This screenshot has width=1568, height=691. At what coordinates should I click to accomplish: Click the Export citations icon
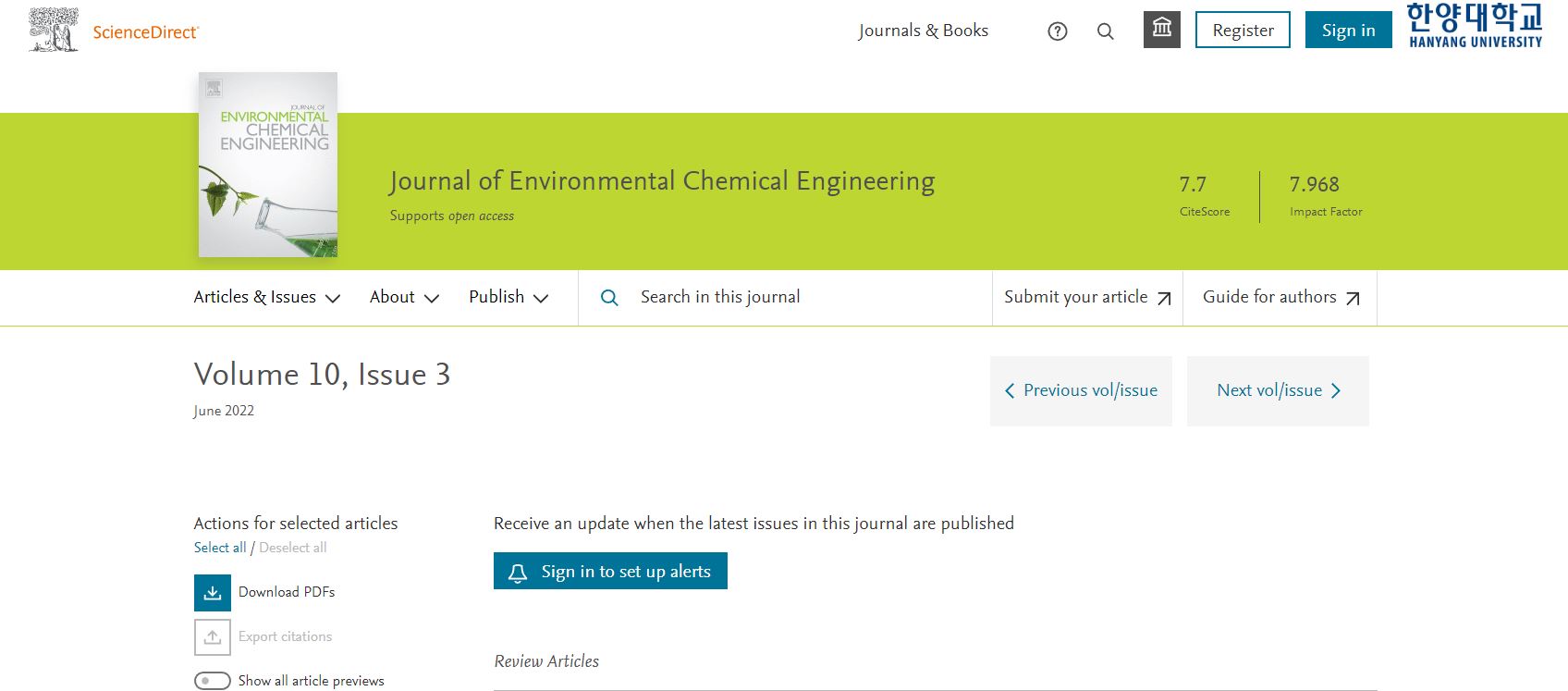tap(213, 637)
